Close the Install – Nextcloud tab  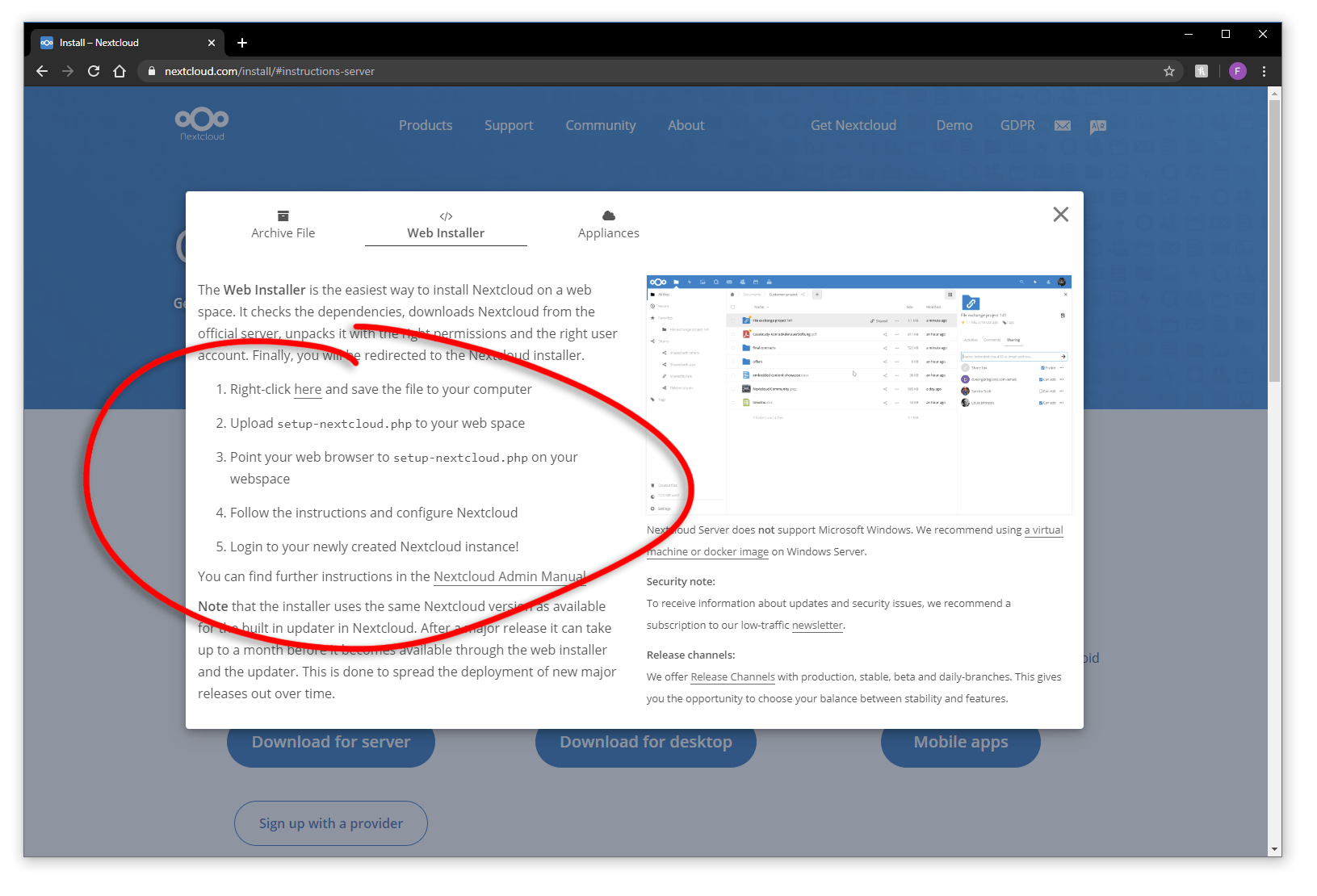point(212,43)
